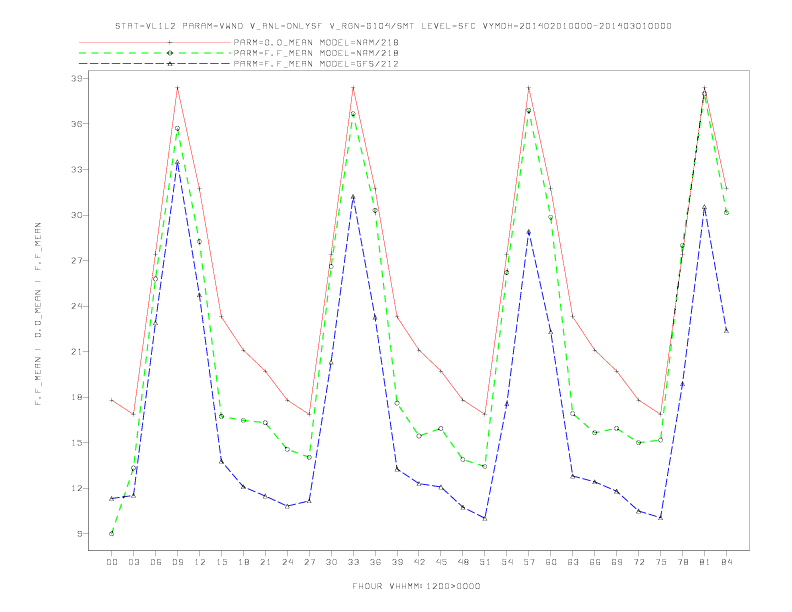Click the x-axis title FHOUR VHHMM
Viewport: 792px width, 612px height.
(416, 586)
